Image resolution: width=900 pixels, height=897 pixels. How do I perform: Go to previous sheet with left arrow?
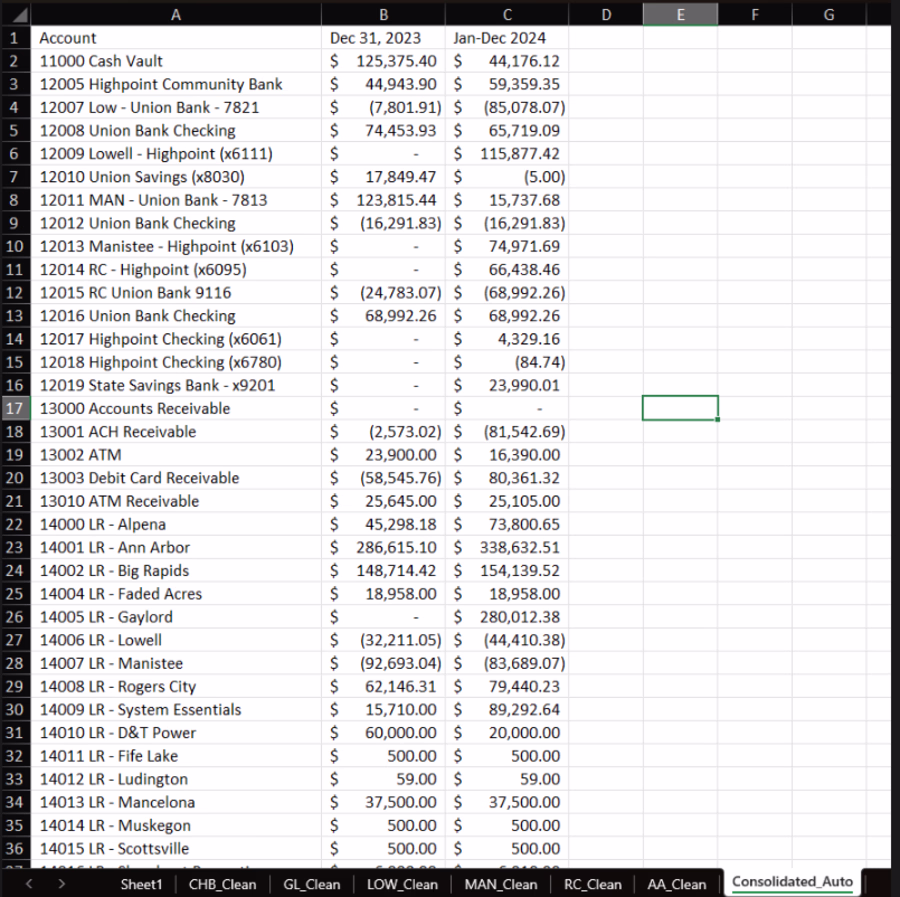click(x=29, y=884)
